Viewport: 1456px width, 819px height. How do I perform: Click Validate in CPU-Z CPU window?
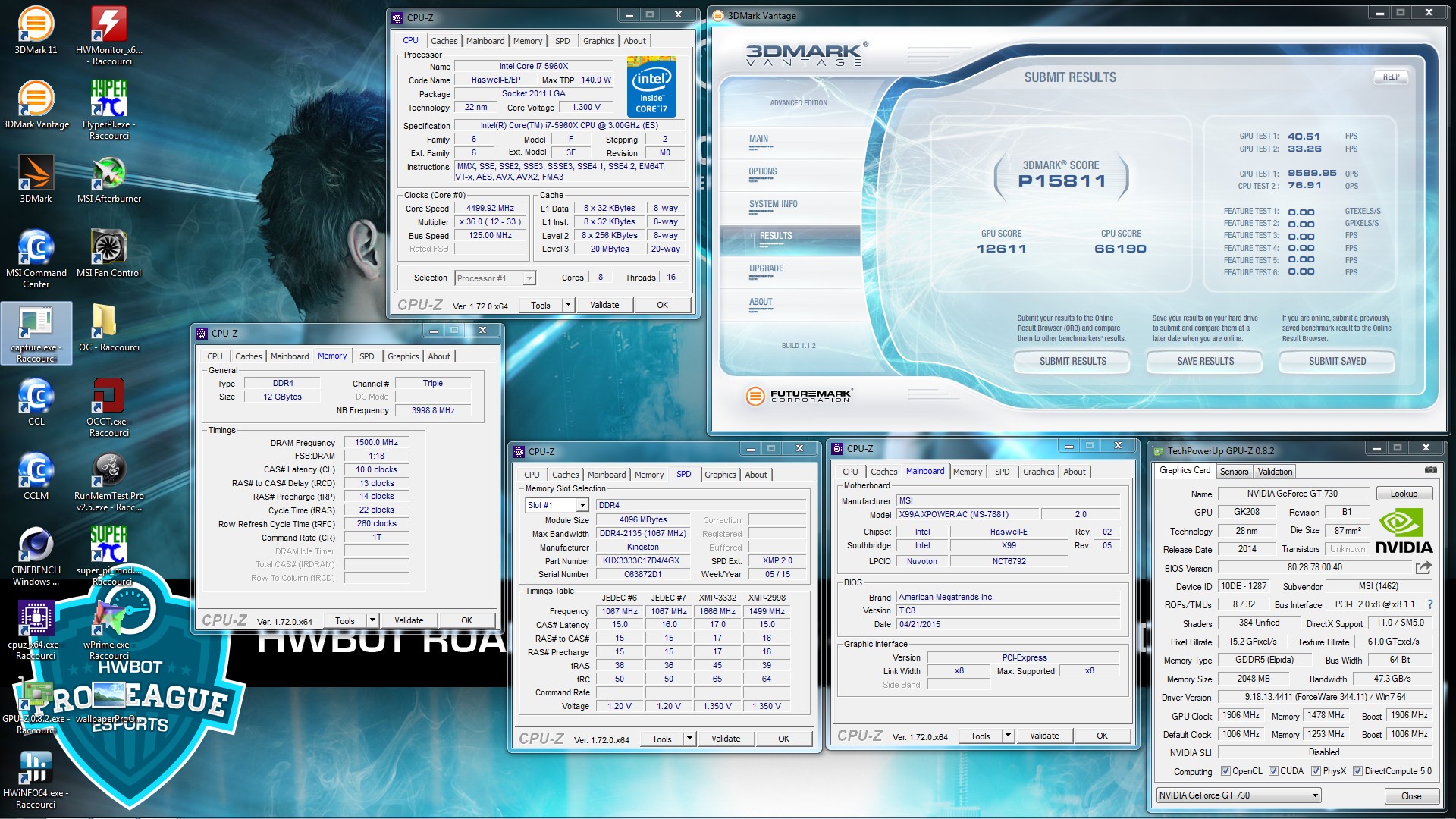604,305
